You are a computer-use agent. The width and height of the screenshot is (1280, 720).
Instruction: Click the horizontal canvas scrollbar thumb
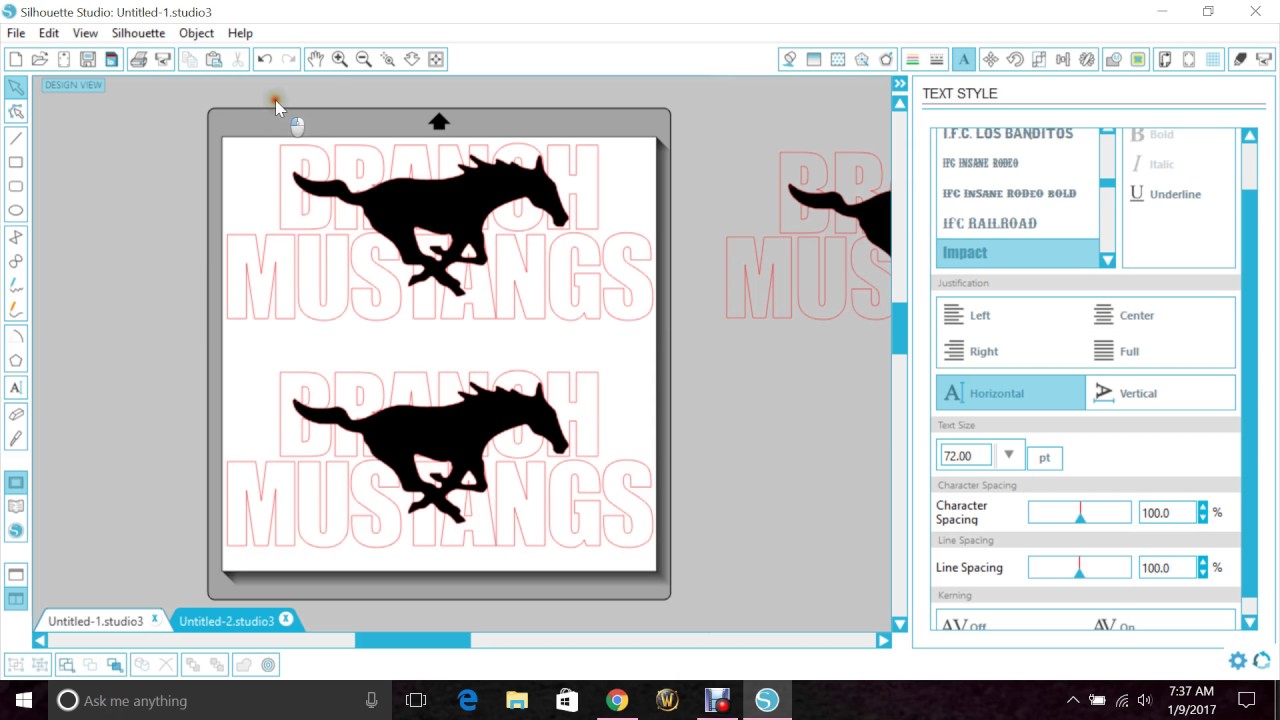pos(412,640)
